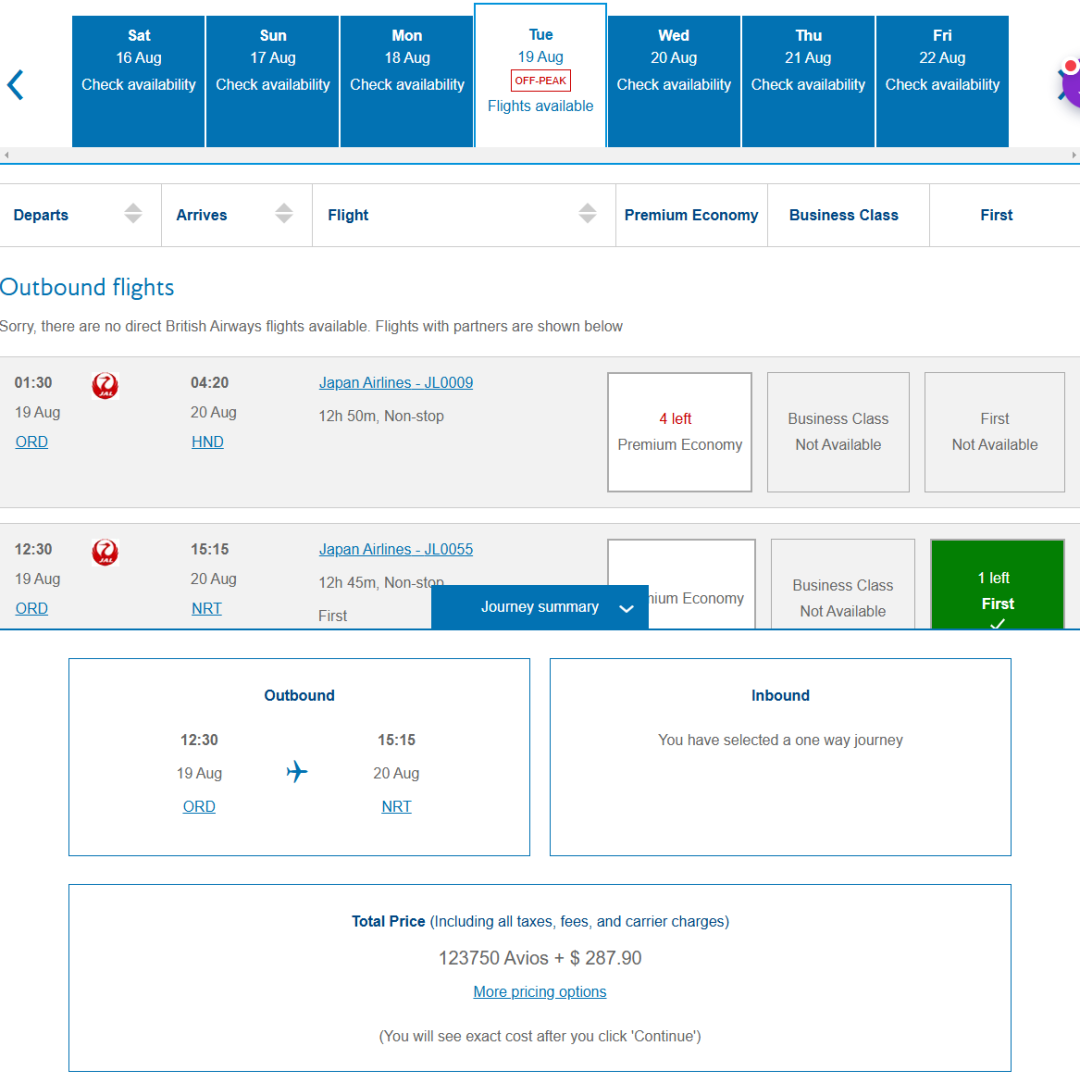1080x1083 pixels.
Task: Click the JAL logo on the 01:30 flight
Action: tap(104, 386)
